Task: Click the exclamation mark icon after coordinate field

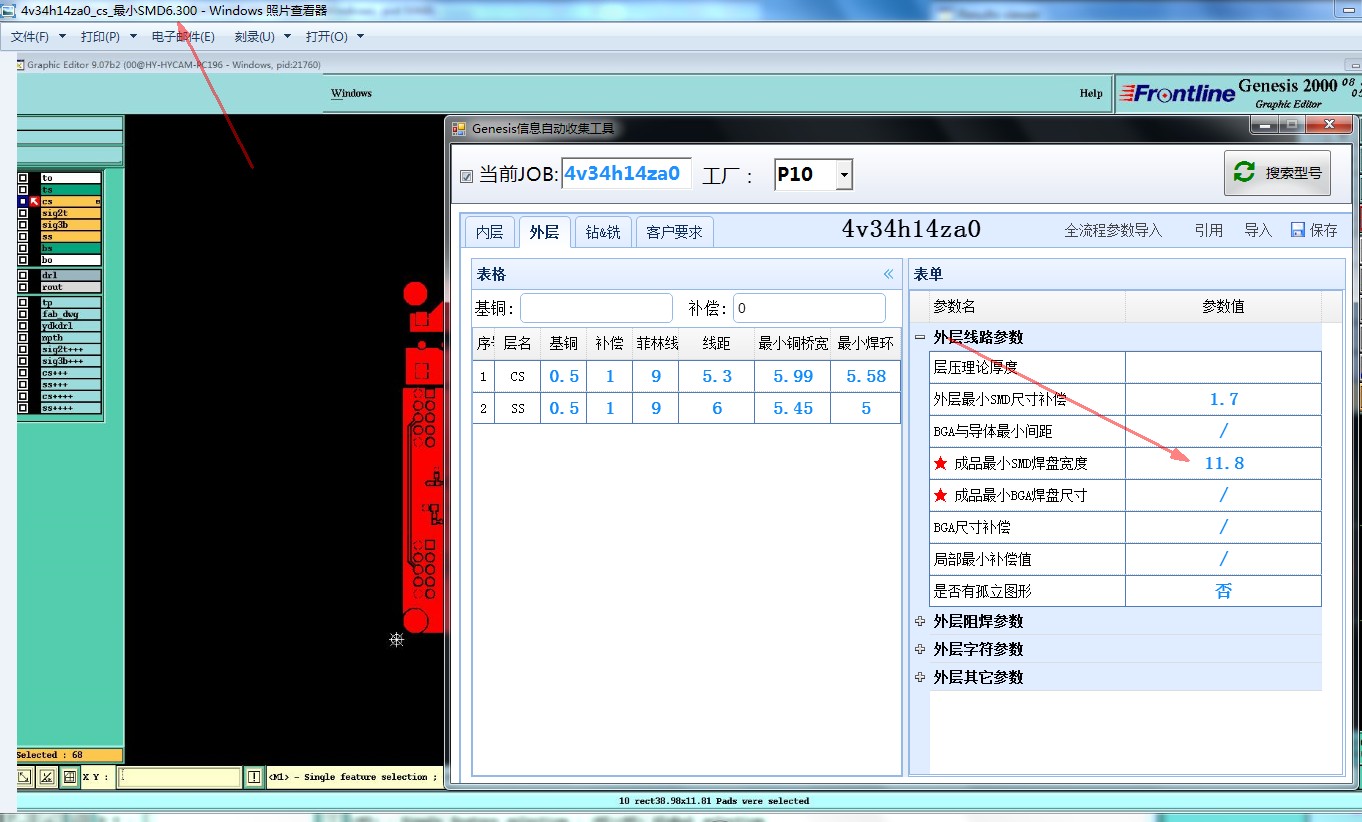Action: click(x=254, y=777)
